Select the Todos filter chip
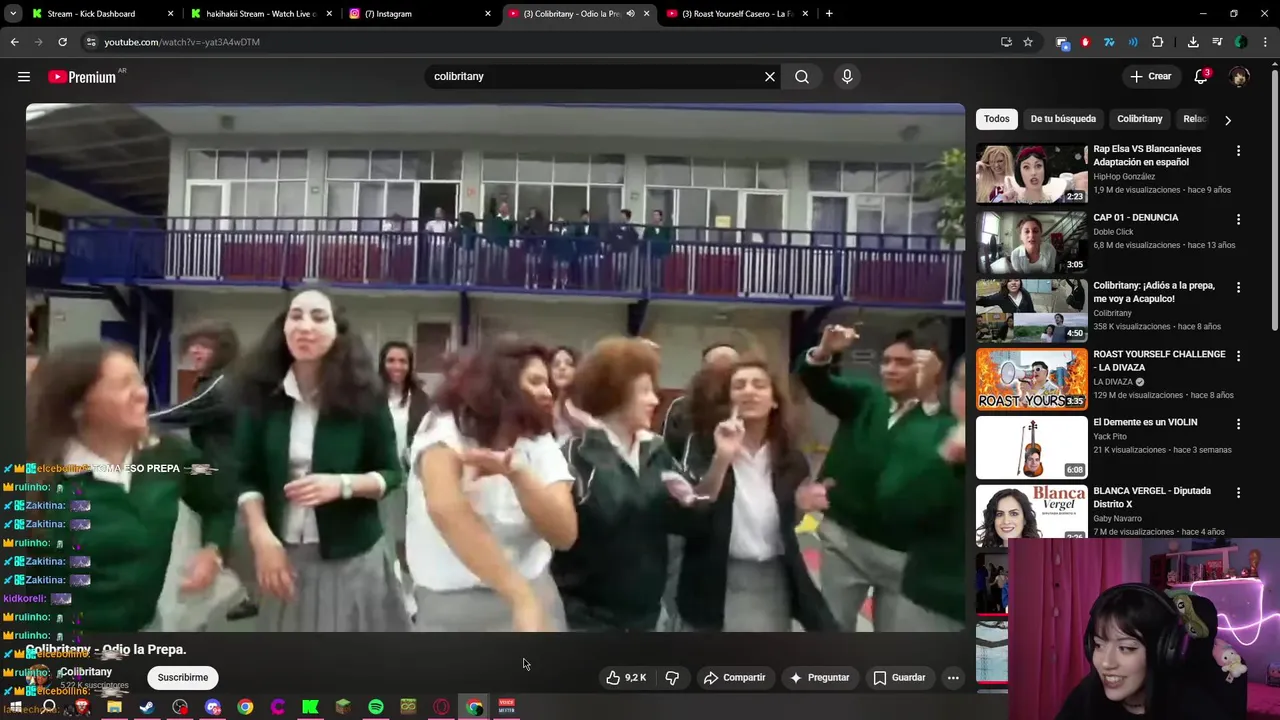Image resolution: width=1280 pixels, height=720 pixels. click(996, 119)
